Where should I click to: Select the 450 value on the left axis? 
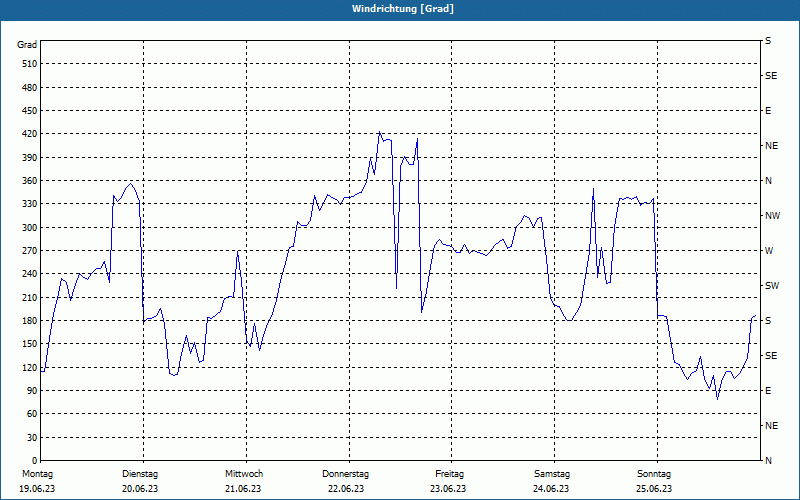point(29,111)
